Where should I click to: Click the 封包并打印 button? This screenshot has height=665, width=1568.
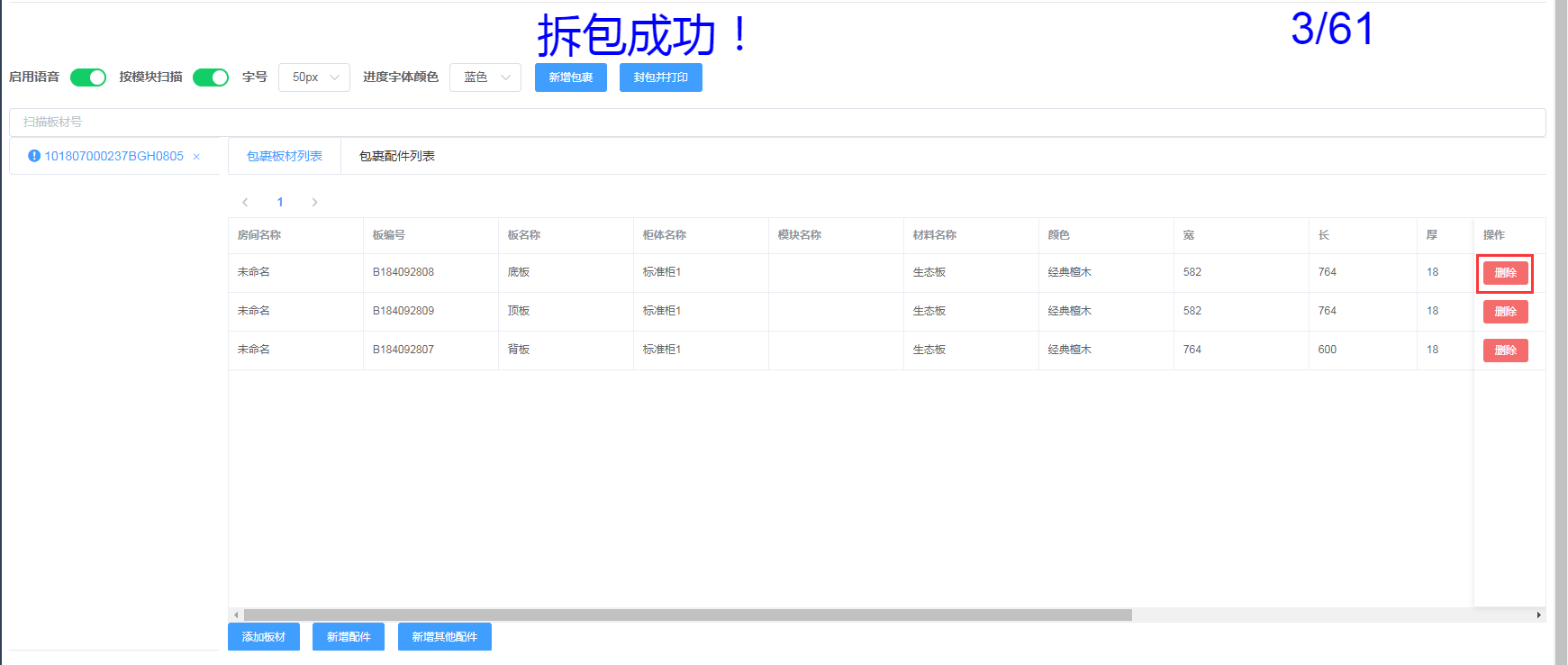tap(660, 77)
